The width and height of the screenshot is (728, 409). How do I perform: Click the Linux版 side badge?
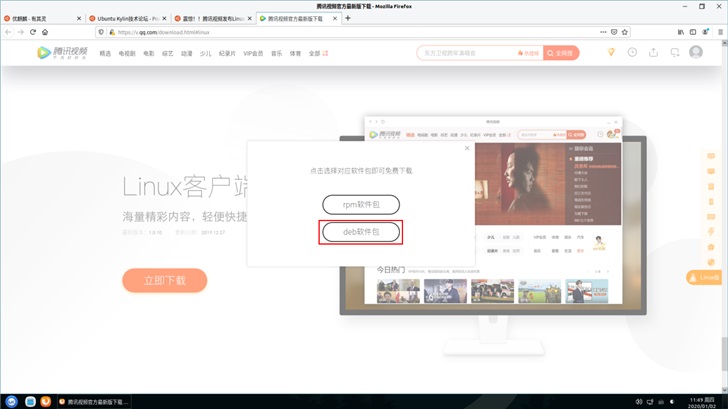pos(704,278)
